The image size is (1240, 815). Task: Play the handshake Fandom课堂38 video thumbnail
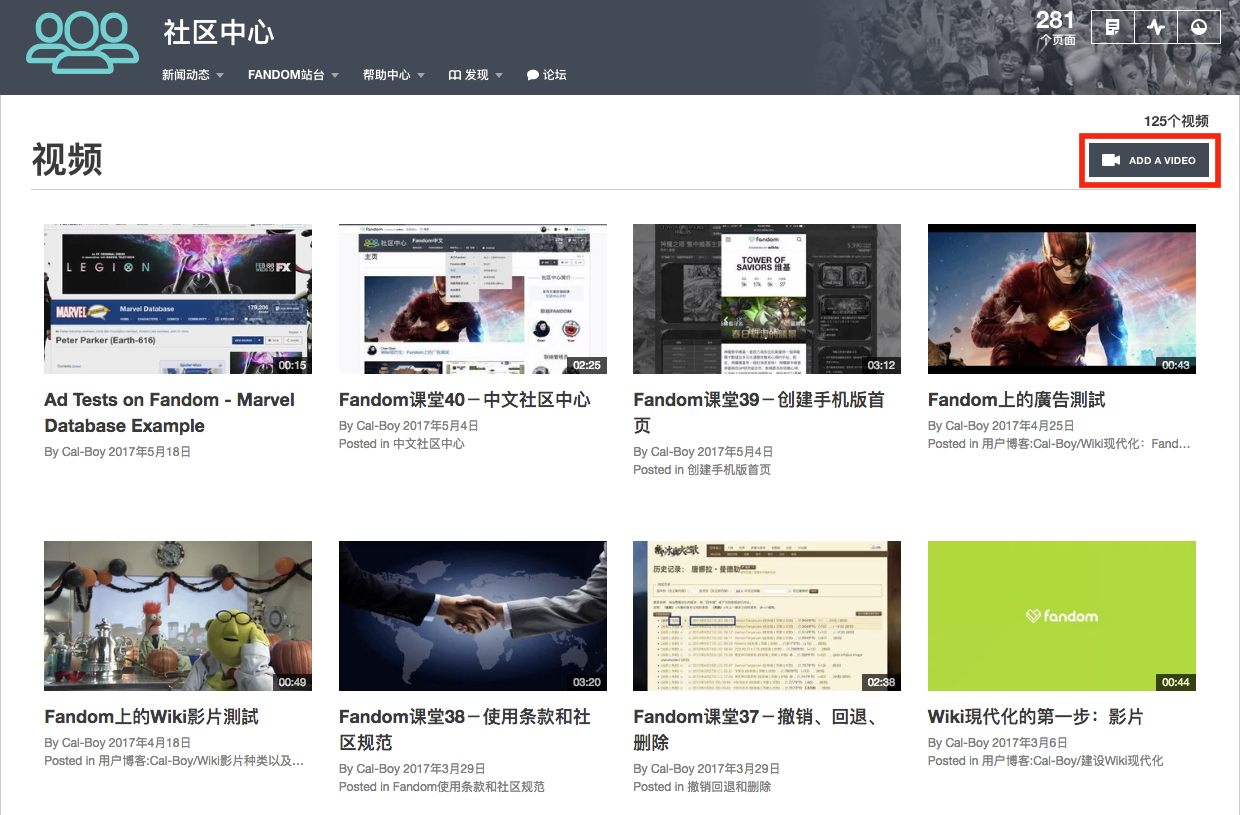(473, 616)
